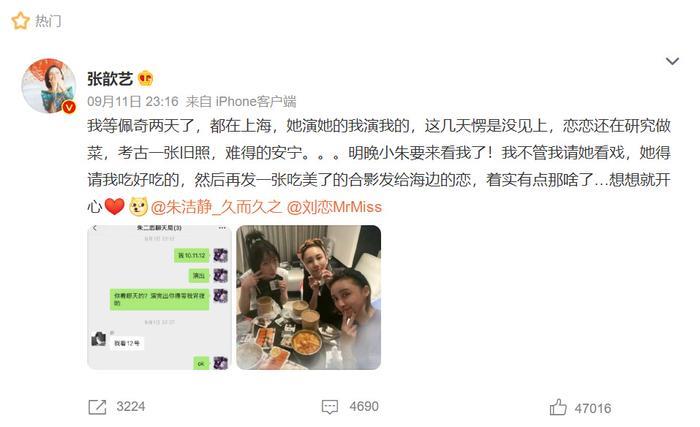Open the chat screenshot image
The height and width of the screenshot is (427, 700).
[x=159, y=297]
